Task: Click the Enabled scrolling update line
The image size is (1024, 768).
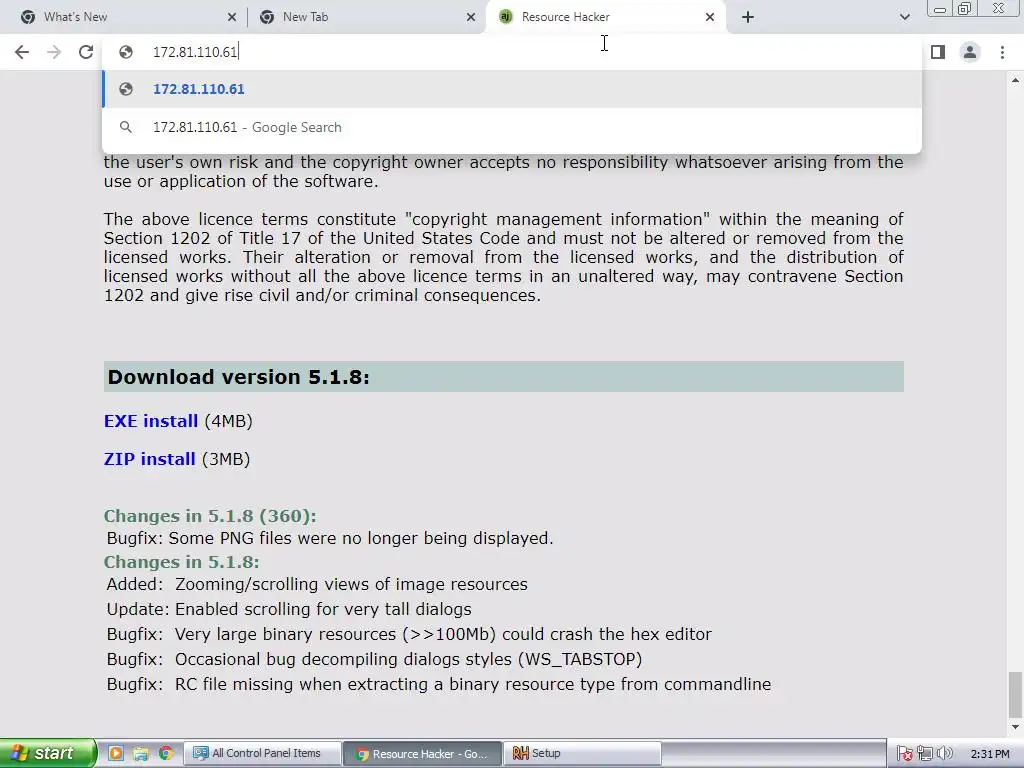Action: tap(289, 609)
